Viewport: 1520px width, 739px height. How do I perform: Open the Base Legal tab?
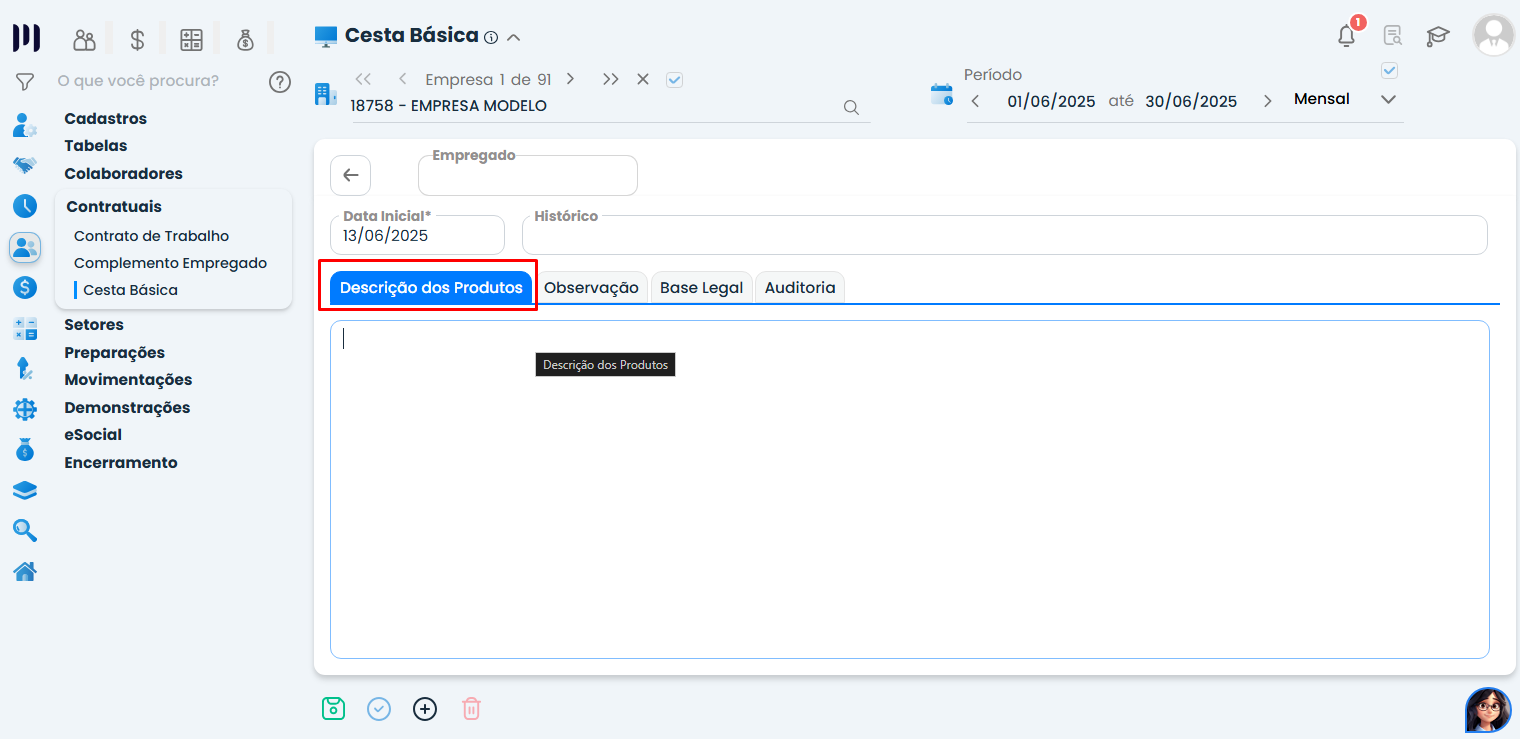point(701,288)
